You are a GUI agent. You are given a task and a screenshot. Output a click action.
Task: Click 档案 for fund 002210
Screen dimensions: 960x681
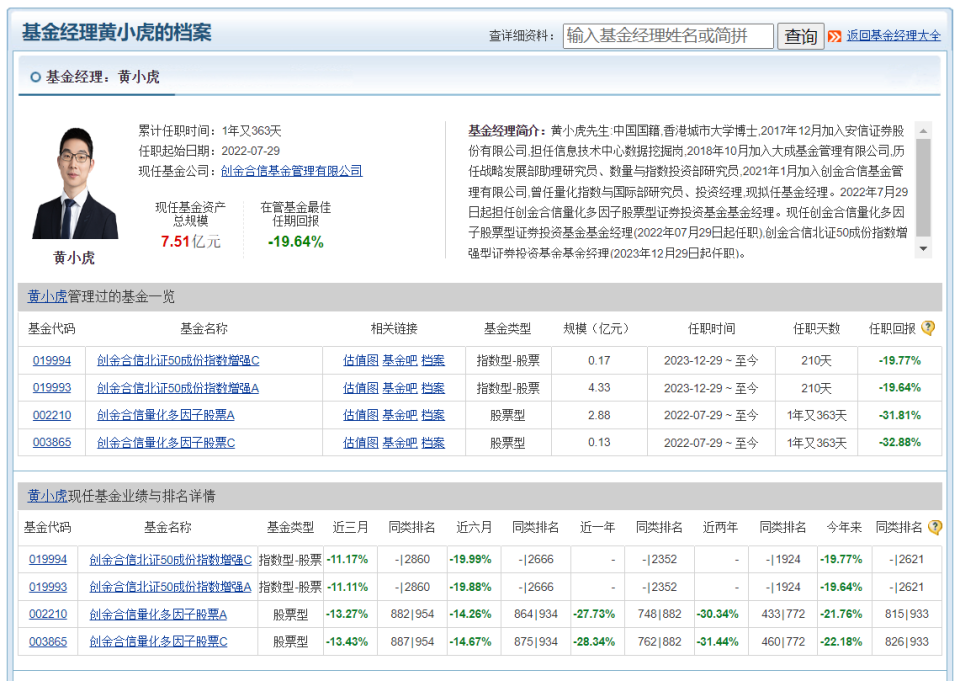433,415
